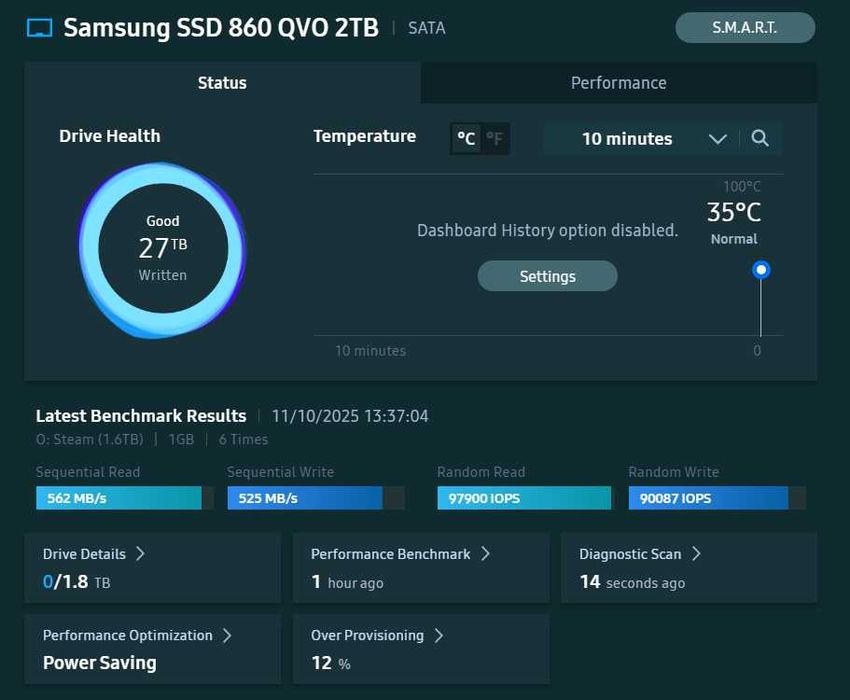Viewport: 850px width, 700px height.
Task: Open Performance Optimization link
Action: pyautogui.click(x=127, y=635)
